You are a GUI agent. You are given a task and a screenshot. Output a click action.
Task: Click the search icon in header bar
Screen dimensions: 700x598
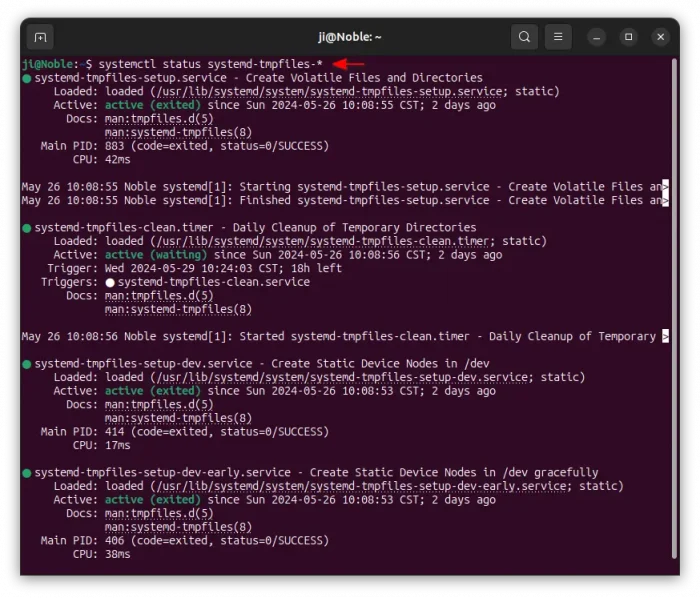pyautogui.click(x=524, y=37)
